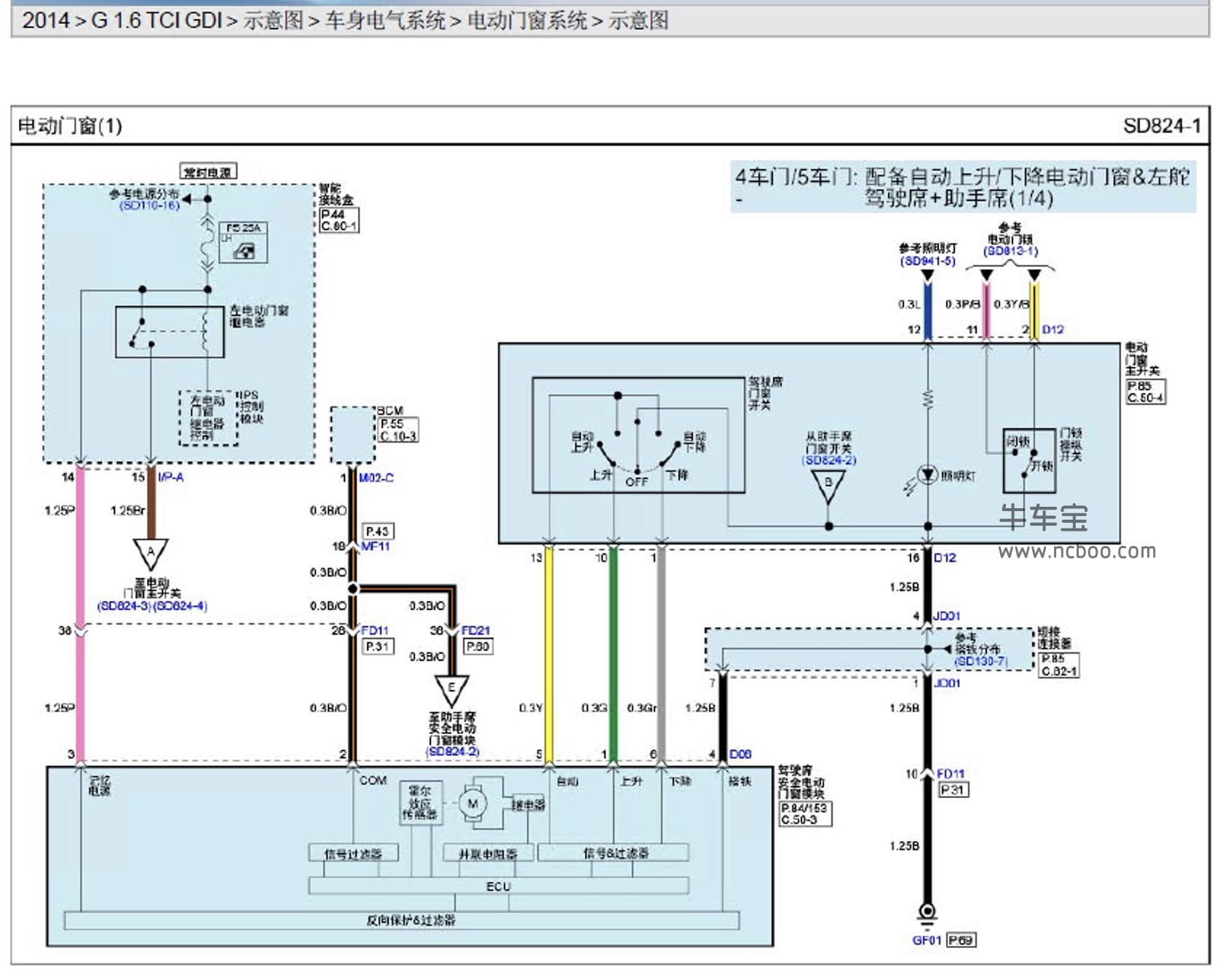
Task: Open the SD941-5 illumination reference link
Action: tap(927, 261)
